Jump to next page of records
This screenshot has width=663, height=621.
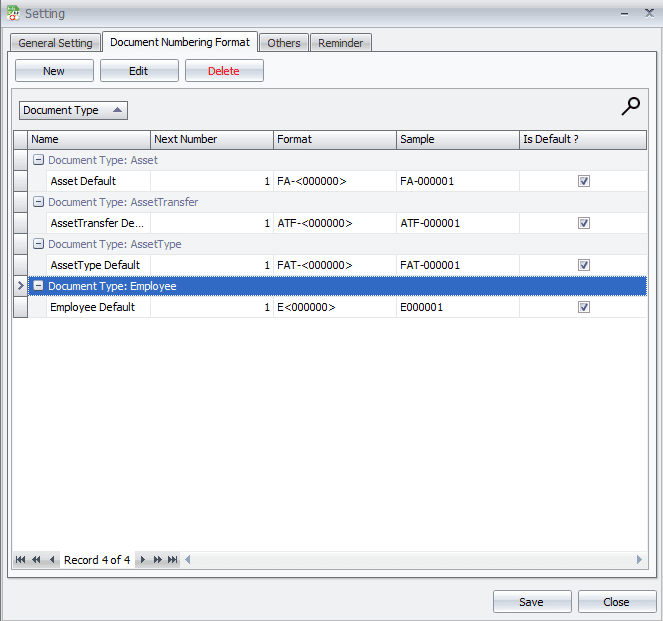157,560
